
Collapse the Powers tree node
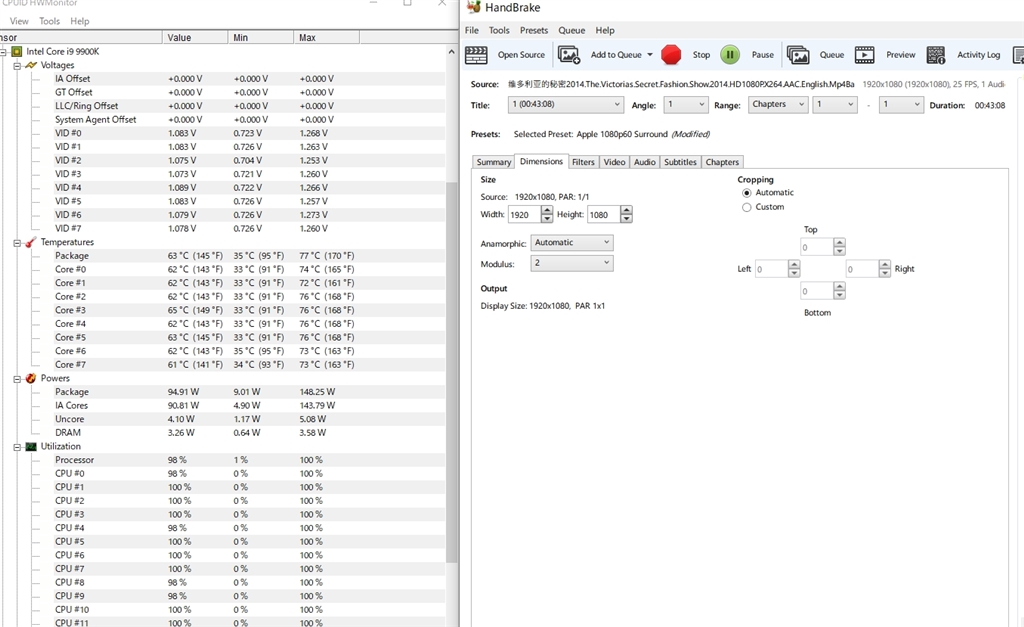tap(18, 379)
